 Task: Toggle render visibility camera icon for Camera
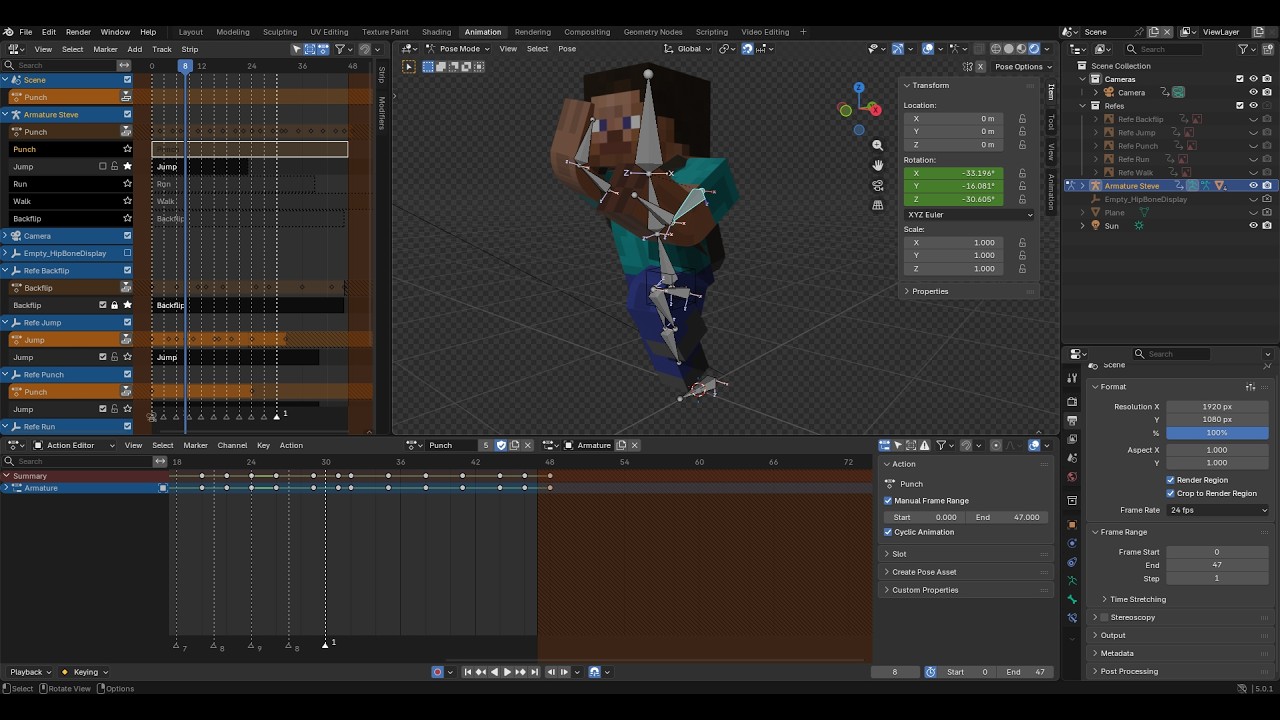click(1267, 92)
